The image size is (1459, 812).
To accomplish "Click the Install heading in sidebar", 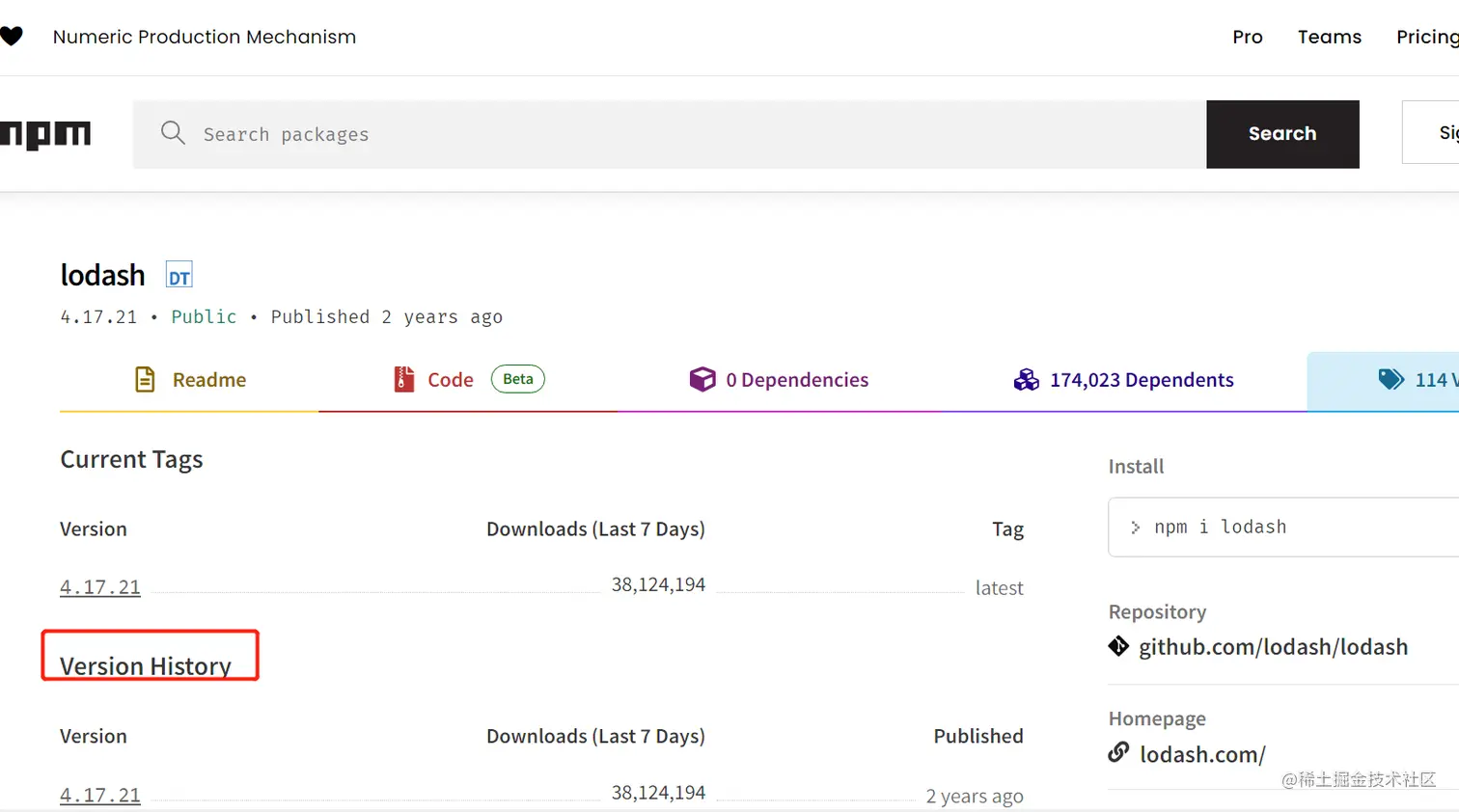I will (1136, 467).
